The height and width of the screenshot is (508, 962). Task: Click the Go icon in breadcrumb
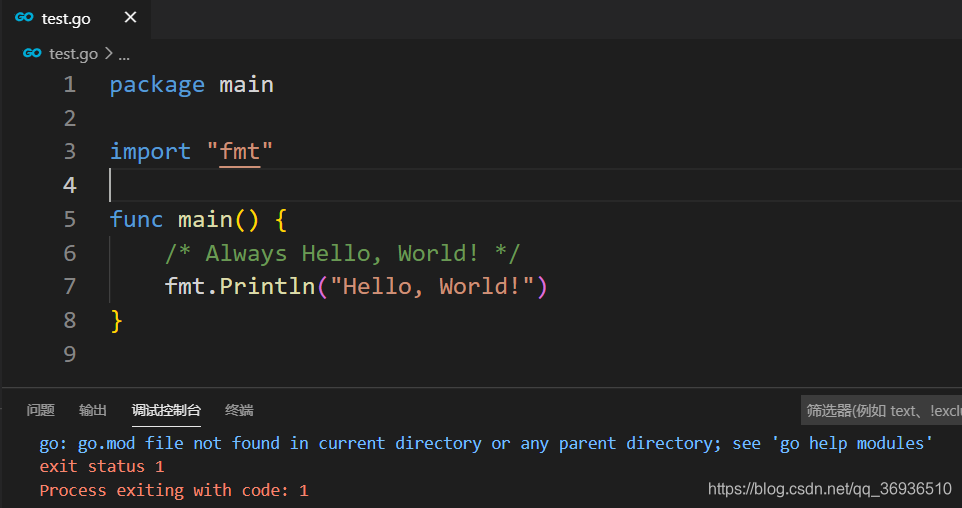click(32, 53)
